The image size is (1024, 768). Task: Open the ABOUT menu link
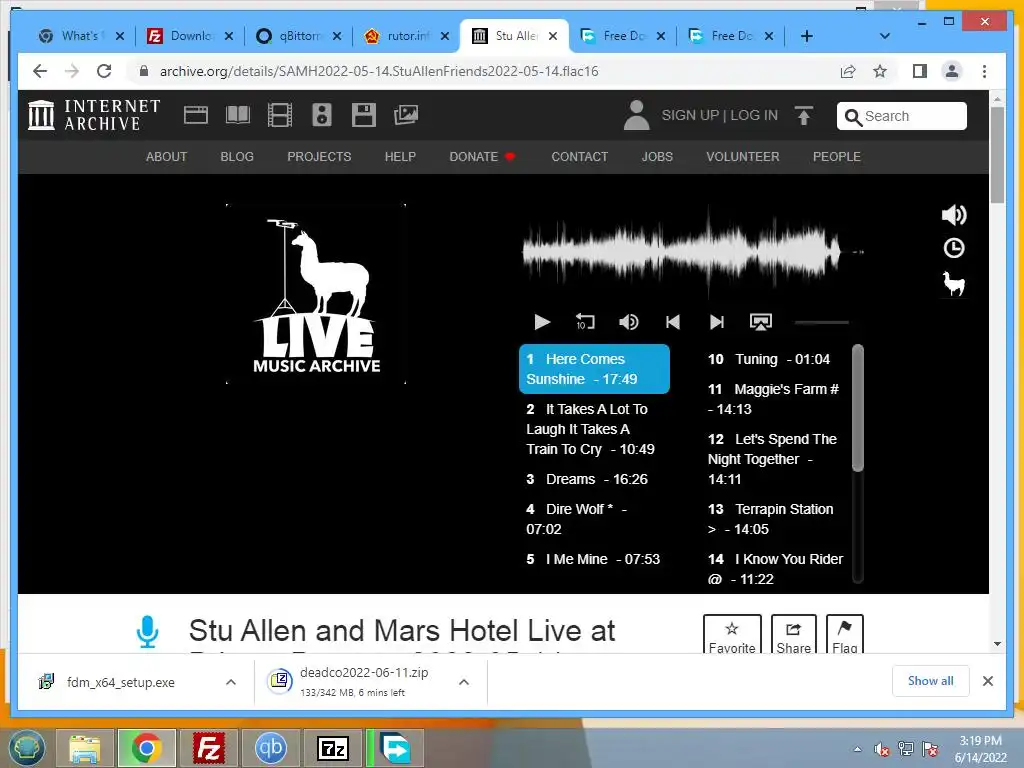[x=167, y=157]
